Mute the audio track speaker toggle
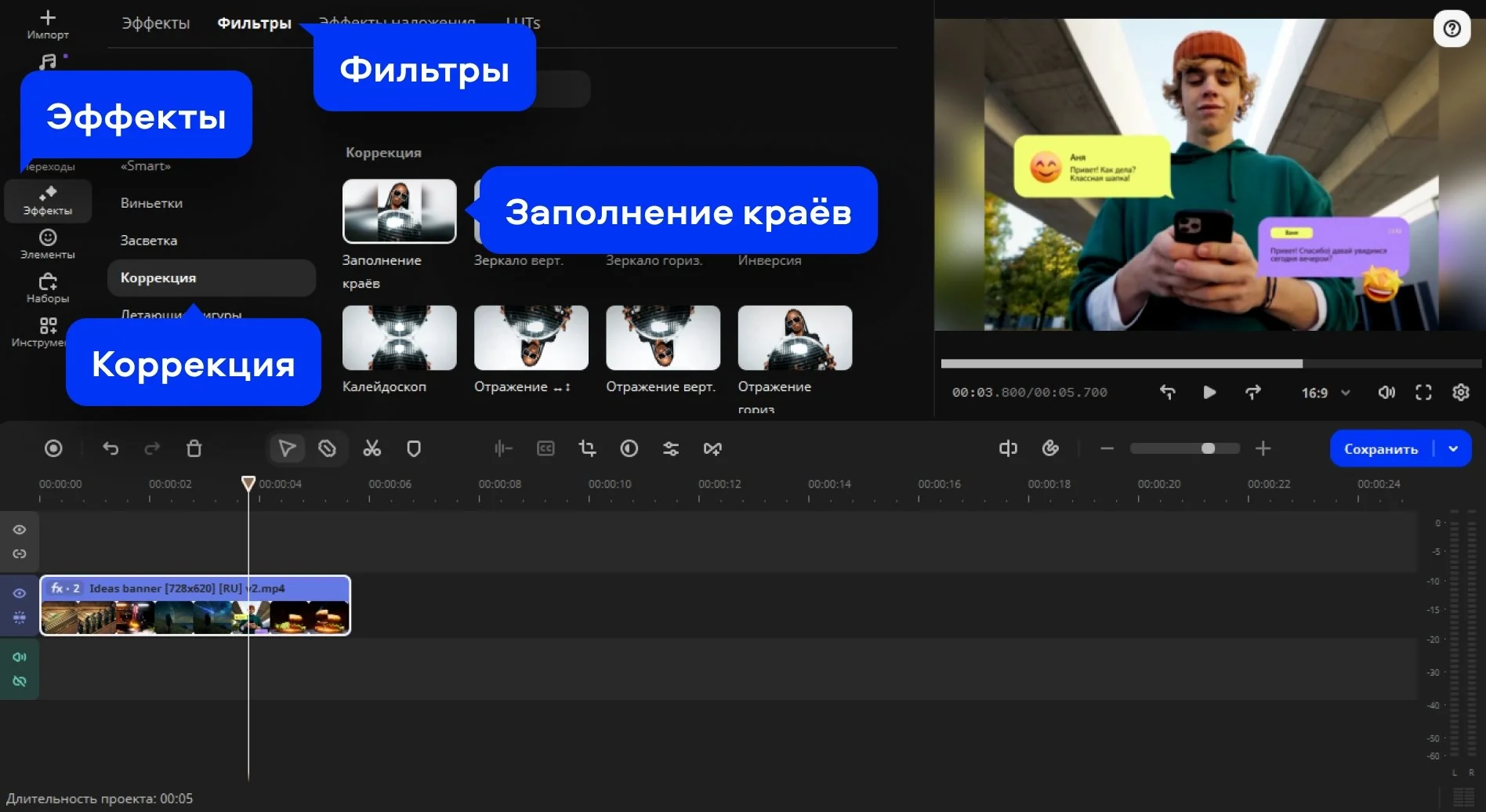Image resolution: width=1486 pixels, height=812 pixels. tap(20, 657)
